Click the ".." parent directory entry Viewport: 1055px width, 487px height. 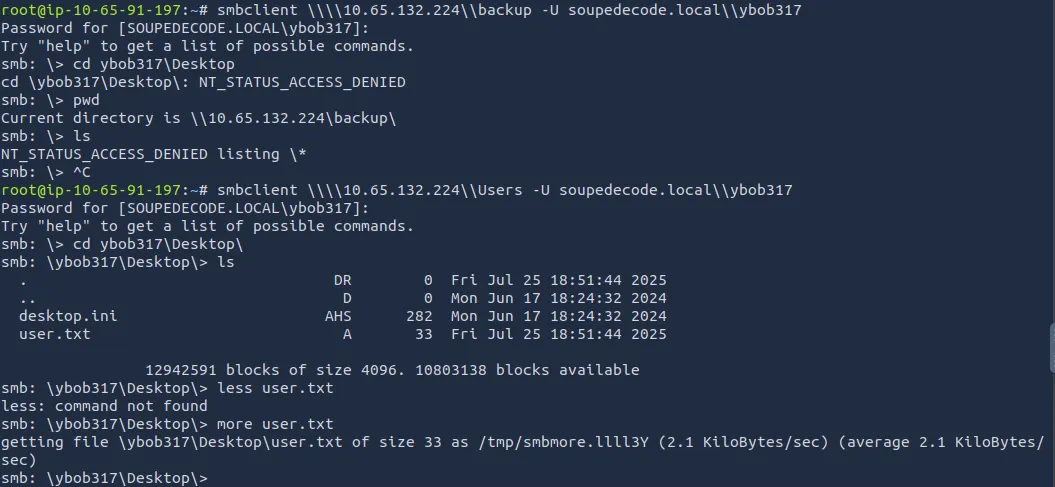(x=27, y=298)
